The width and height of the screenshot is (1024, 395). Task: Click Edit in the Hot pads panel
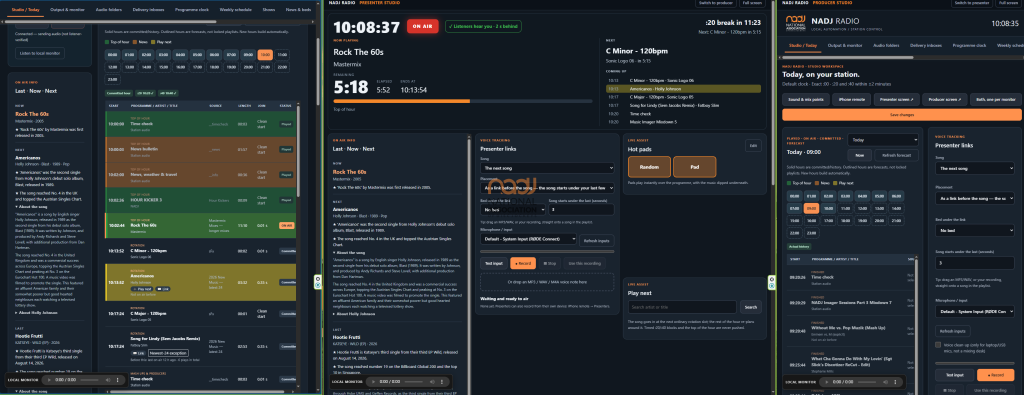[753, 146]
